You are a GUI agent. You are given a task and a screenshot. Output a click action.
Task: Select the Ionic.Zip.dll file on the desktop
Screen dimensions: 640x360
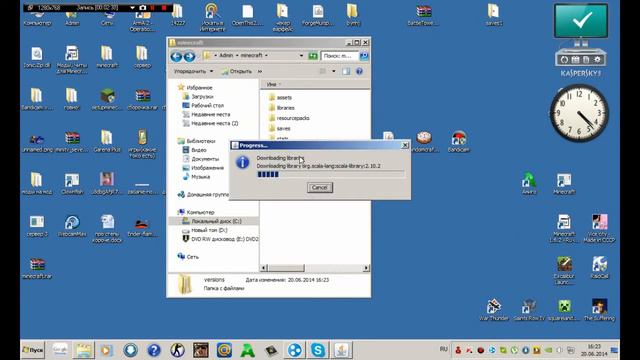37,57
